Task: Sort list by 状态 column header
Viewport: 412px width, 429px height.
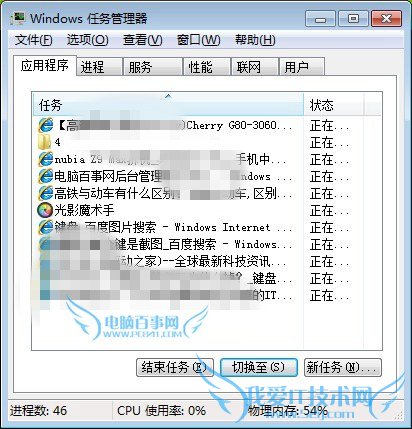Action: click(x=333, y=105)
